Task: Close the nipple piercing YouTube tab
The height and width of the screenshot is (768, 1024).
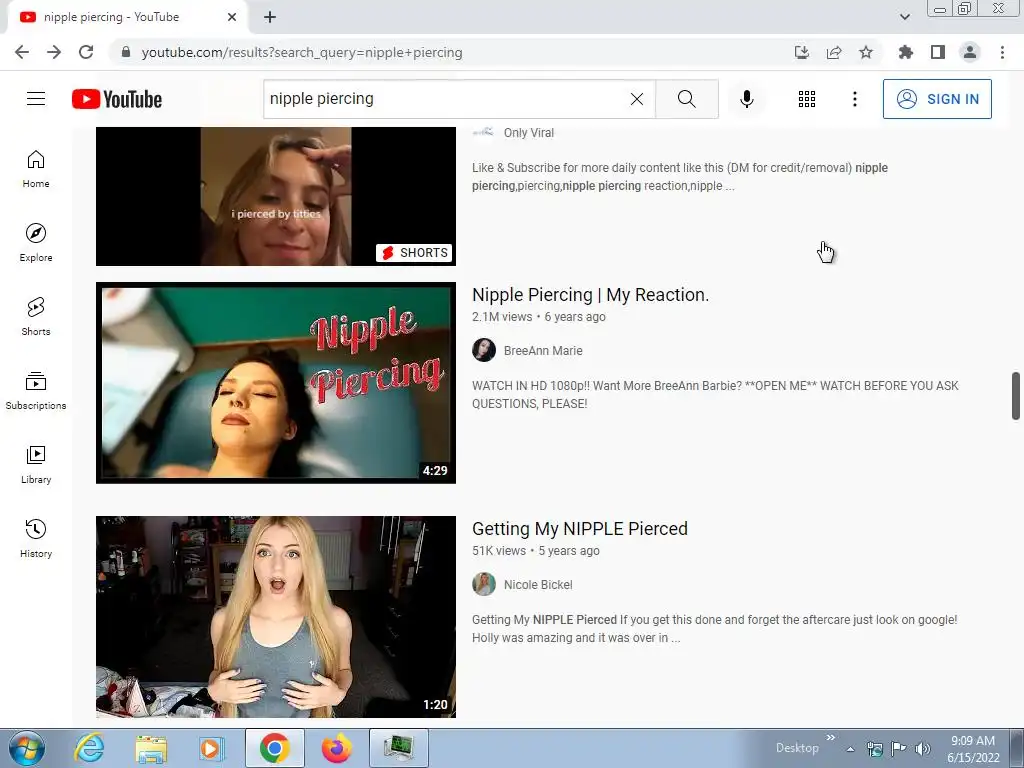Action: click(x=232, y=17)
